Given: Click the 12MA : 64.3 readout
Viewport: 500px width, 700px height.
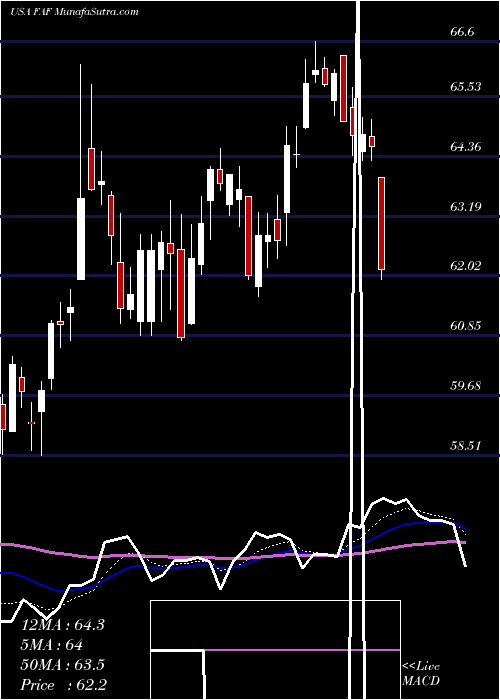Looking at the screenshot, I should click(63, 624).
